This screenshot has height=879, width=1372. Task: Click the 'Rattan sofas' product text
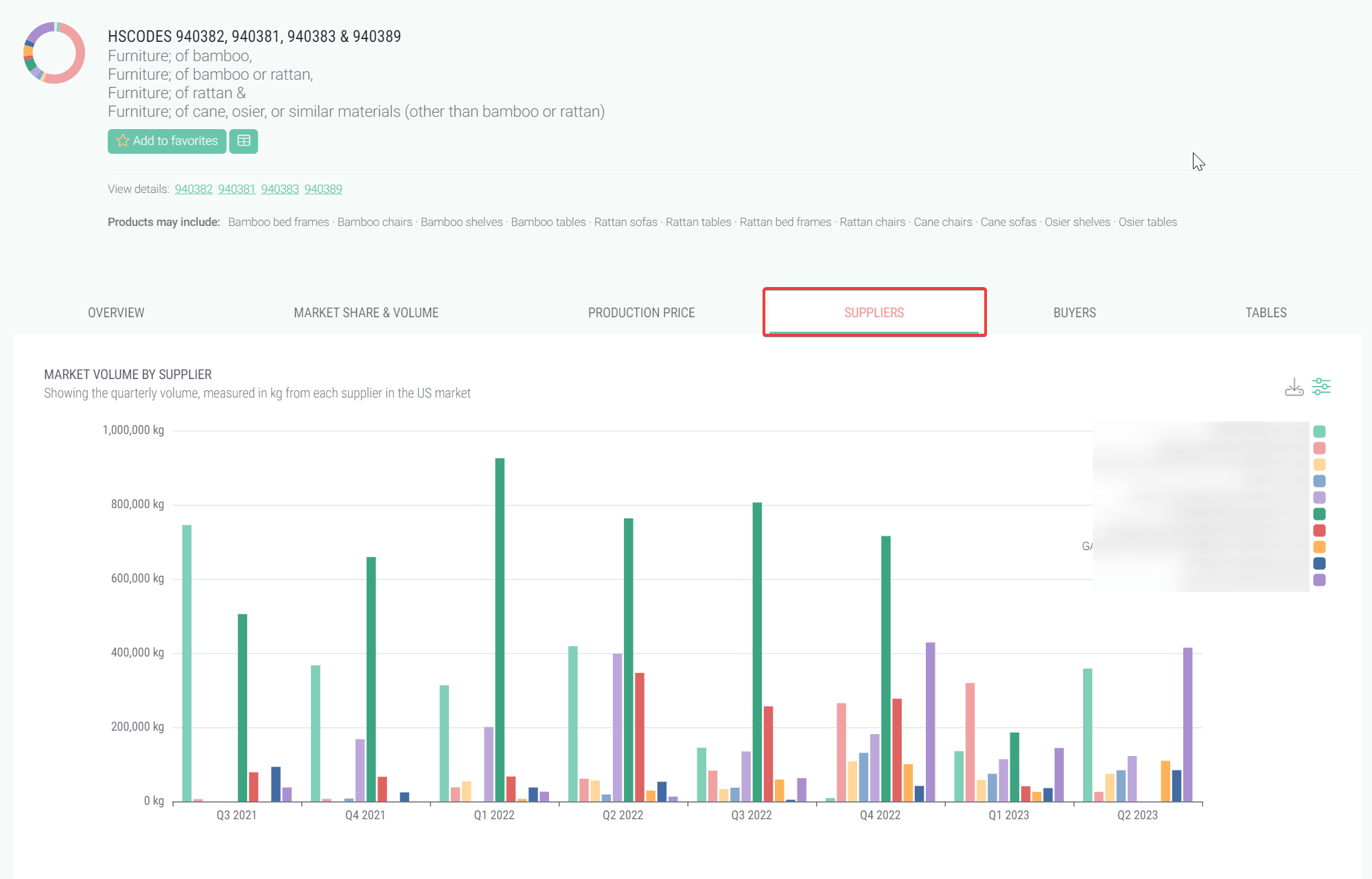click(626, 222)
